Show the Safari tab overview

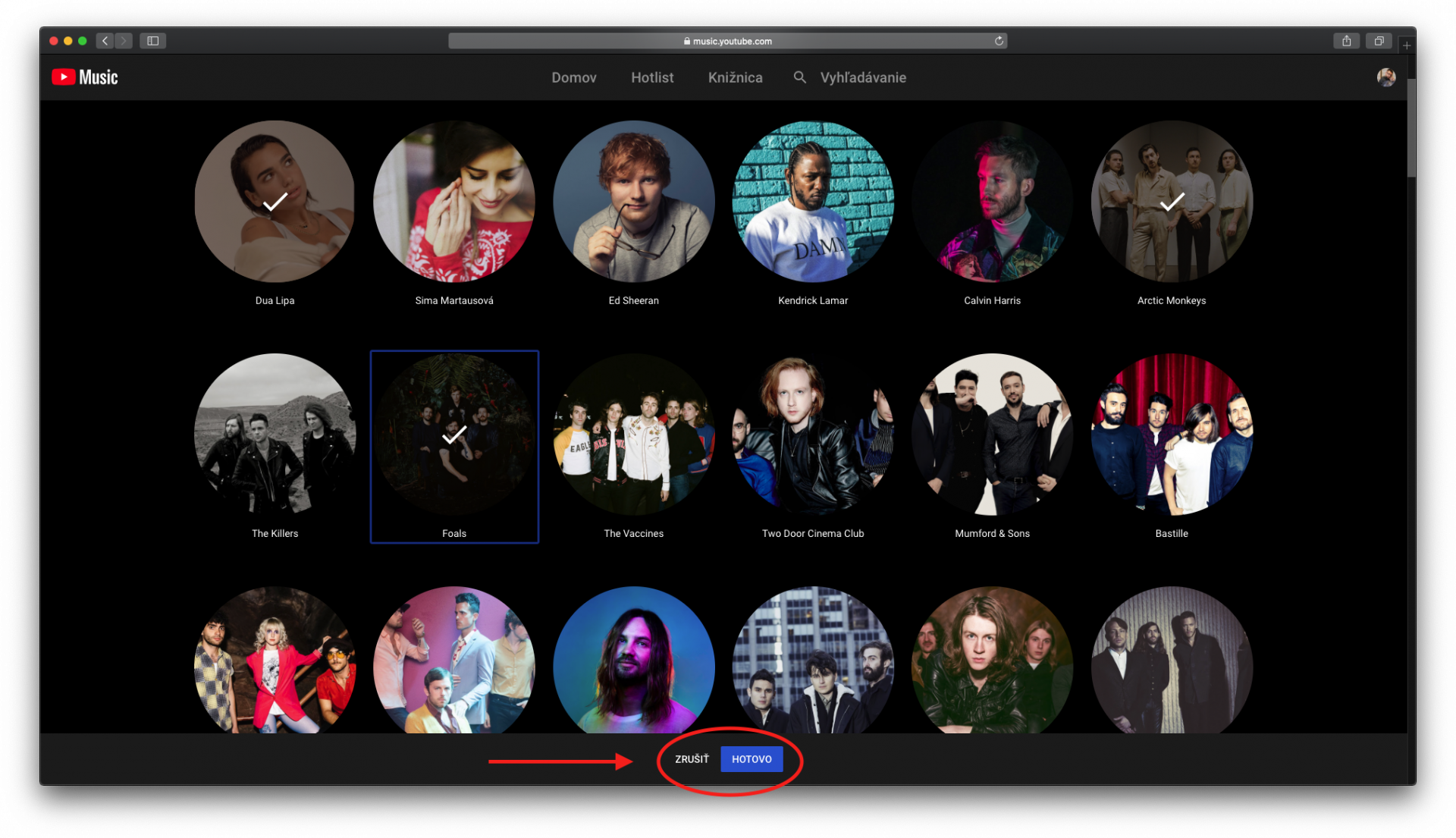pyautogui.click(x=1379, y=41)
